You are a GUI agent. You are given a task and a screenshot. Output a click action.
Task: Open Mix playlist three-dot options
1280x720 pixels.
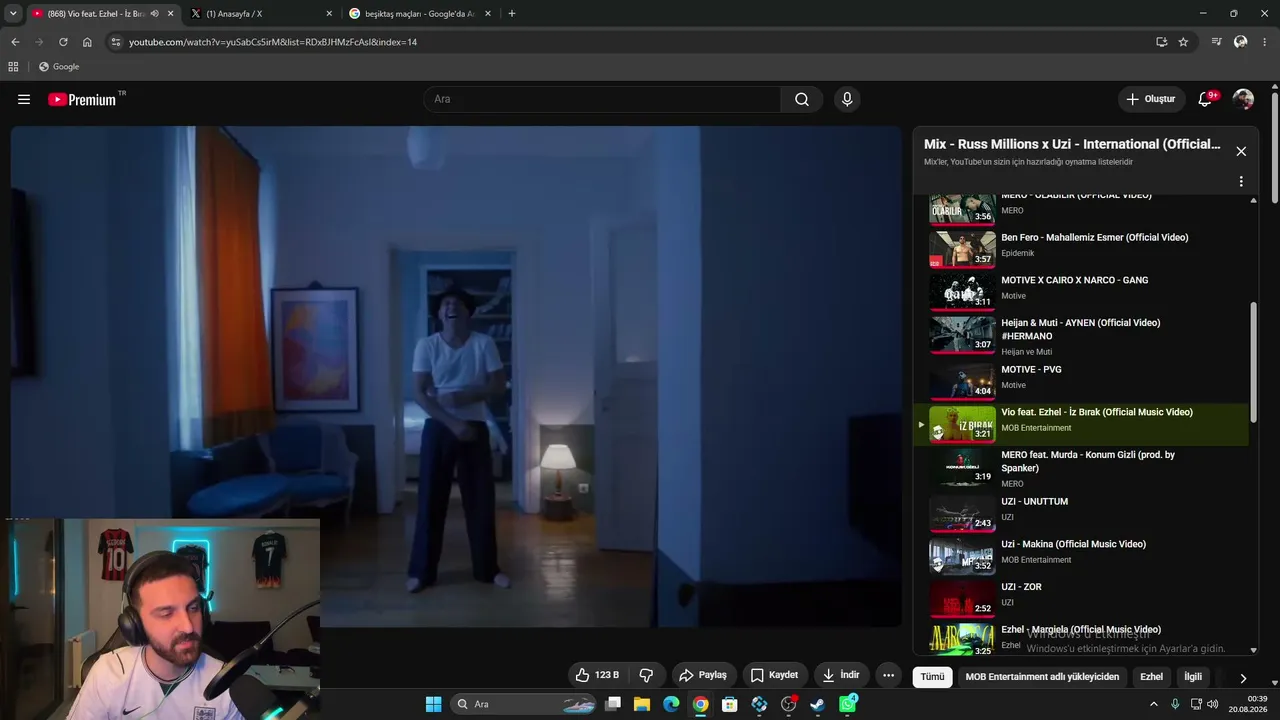[1241, 182]
